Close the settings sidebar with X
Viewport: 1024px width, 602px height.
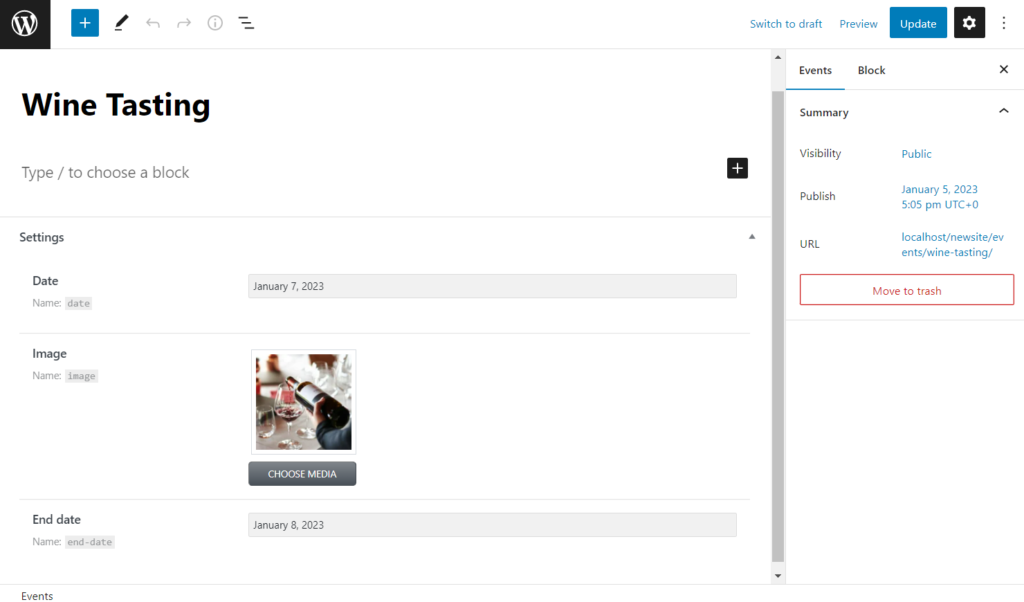[x=1004, y=69]
